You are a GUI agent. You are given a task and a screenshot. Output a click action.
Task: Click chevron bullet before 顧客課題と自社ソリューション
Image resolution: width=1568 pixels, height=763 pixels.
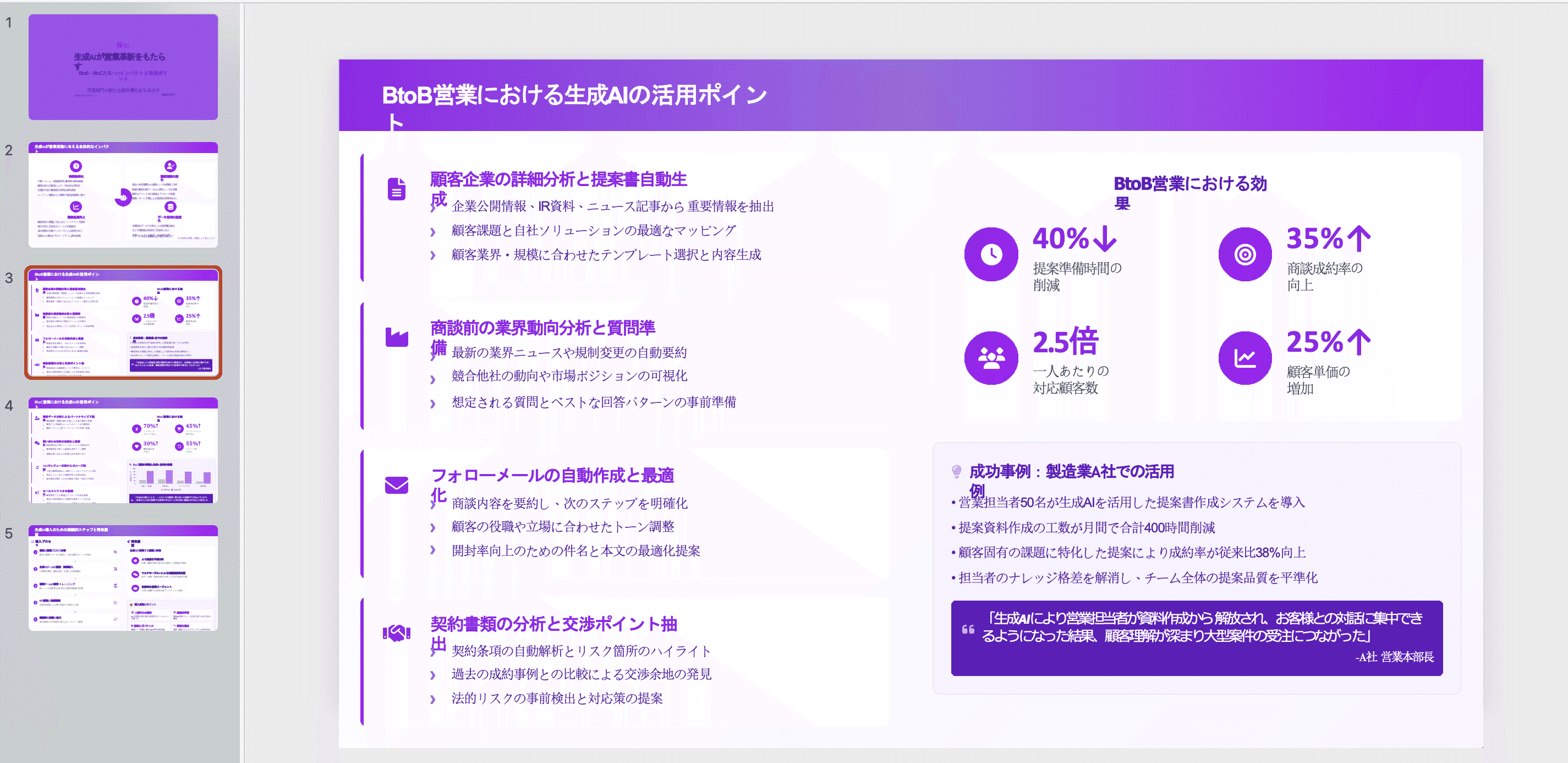[433, 232]
